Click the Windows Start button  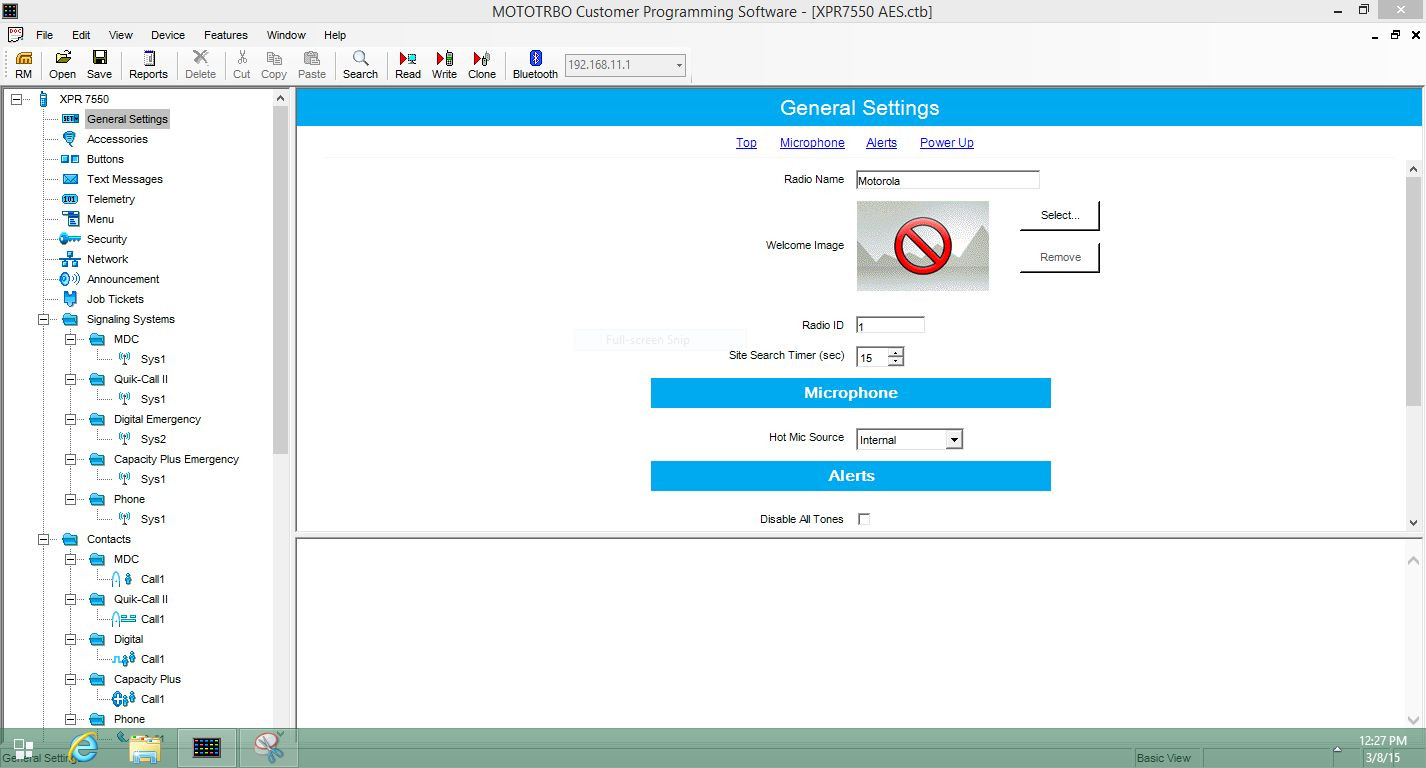click(x=23, y=750)
